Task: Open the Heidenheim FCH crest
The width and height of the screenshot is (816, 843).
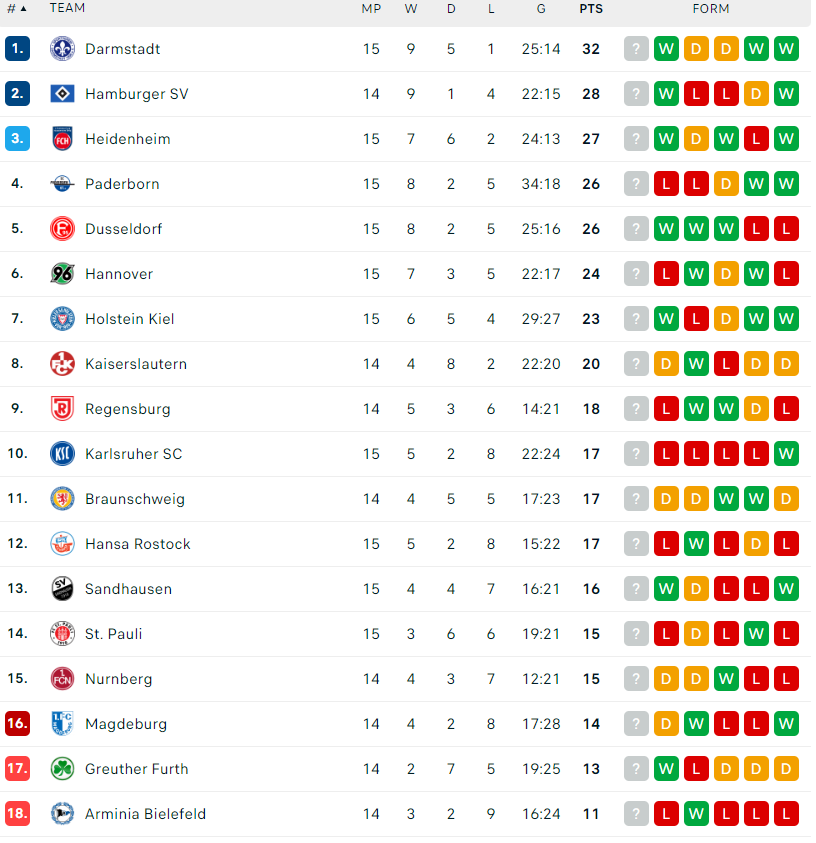Action: pyautogui.click(x=62, y=139)
